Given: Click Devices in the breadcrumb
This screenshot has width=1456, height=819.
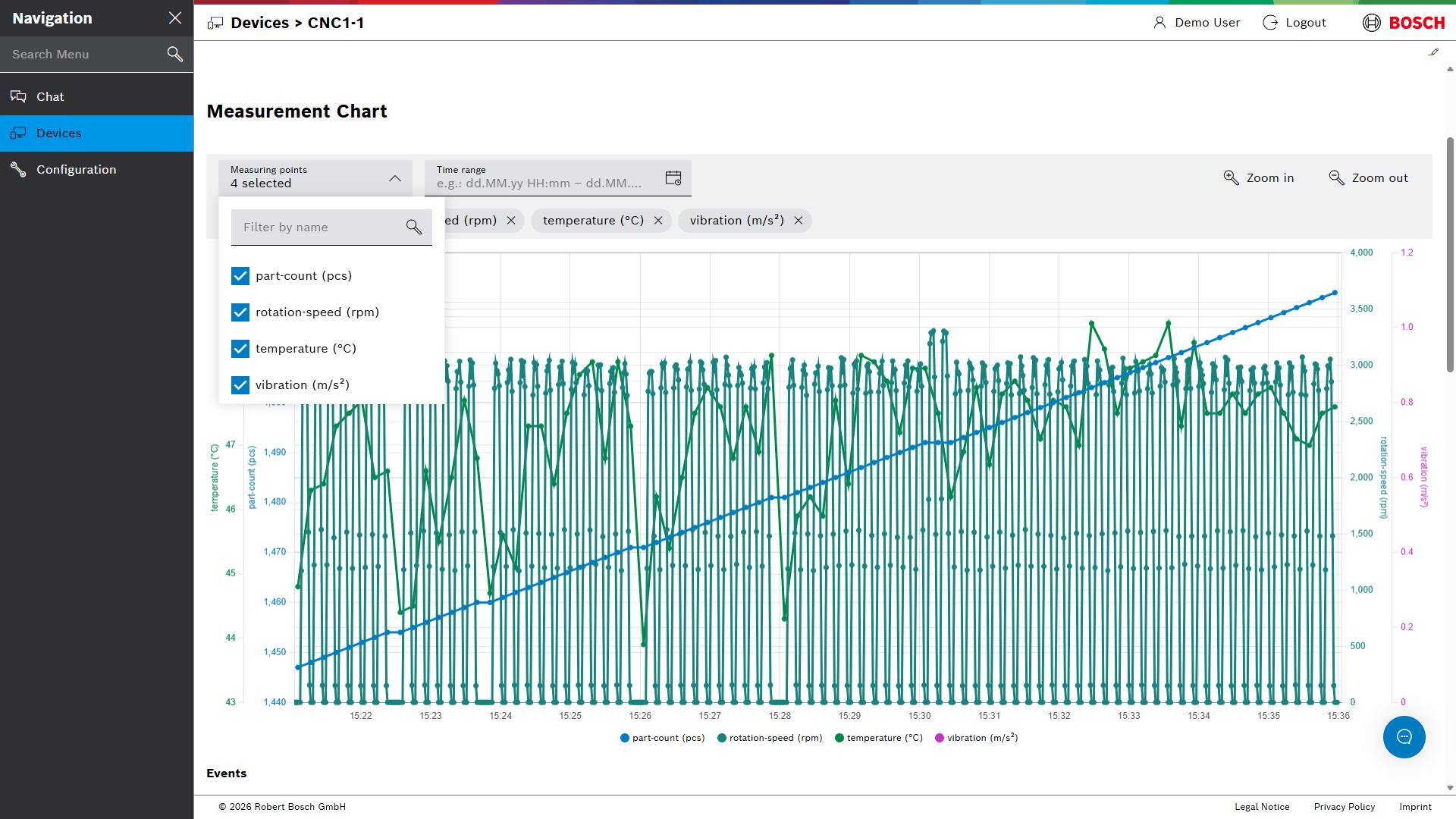Looking at the screenshot, I should (x=260, y=23).
